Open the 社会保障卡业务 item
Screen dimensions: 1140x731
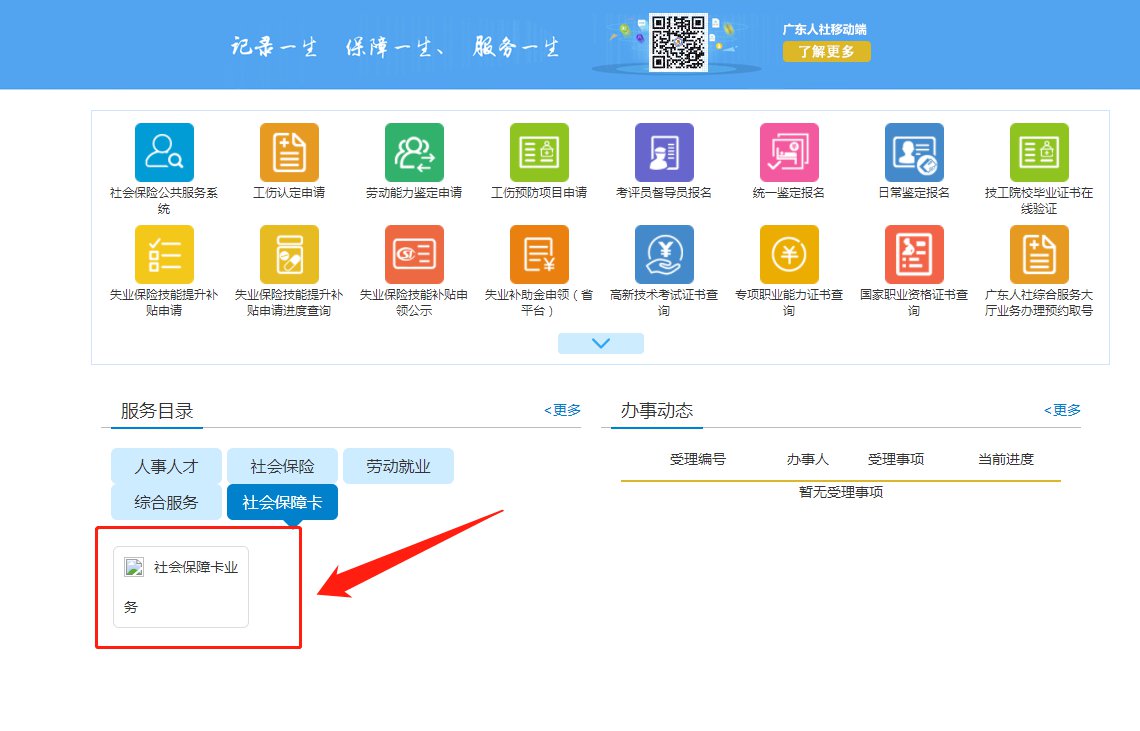181,587
